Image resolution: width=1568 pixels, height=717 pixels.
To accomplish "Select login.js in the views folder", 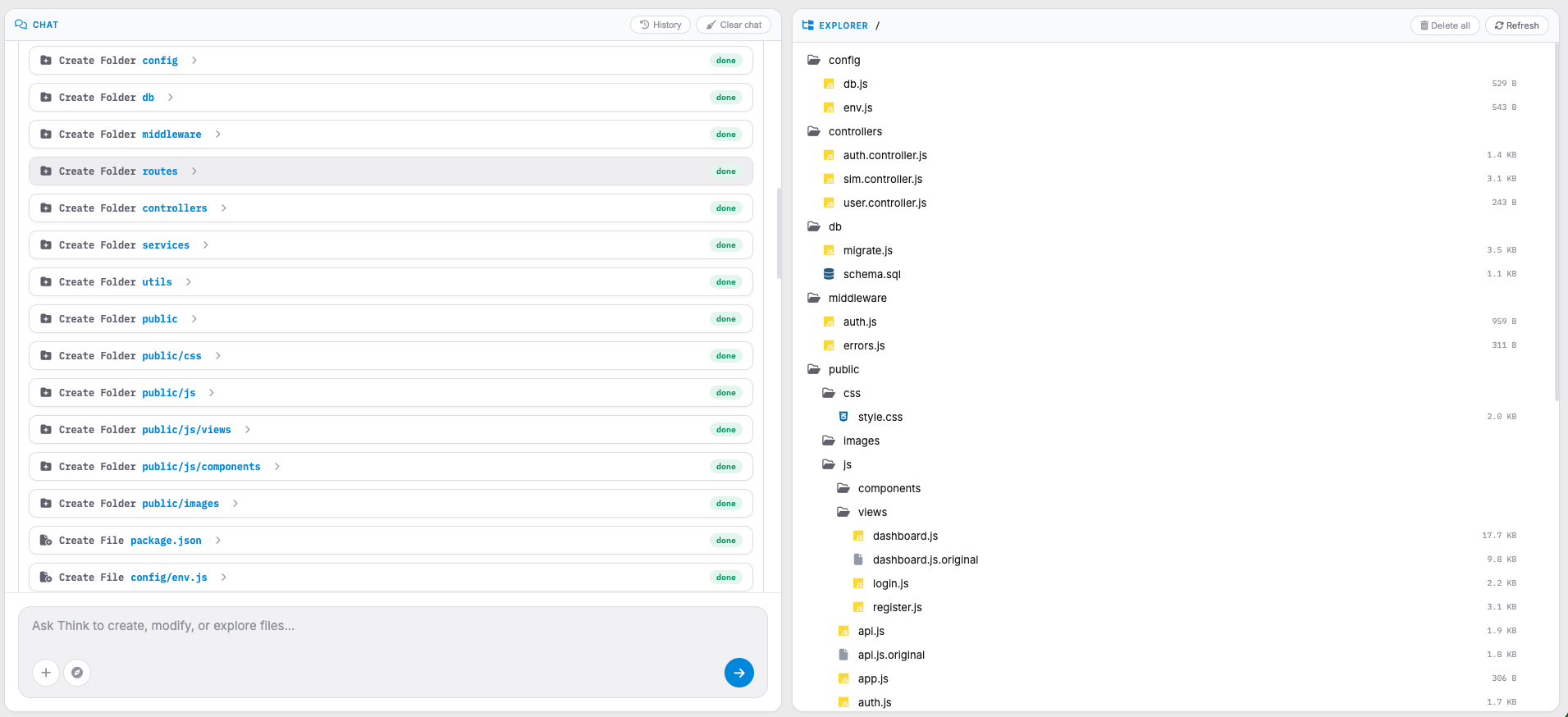I will coord(890,583).
